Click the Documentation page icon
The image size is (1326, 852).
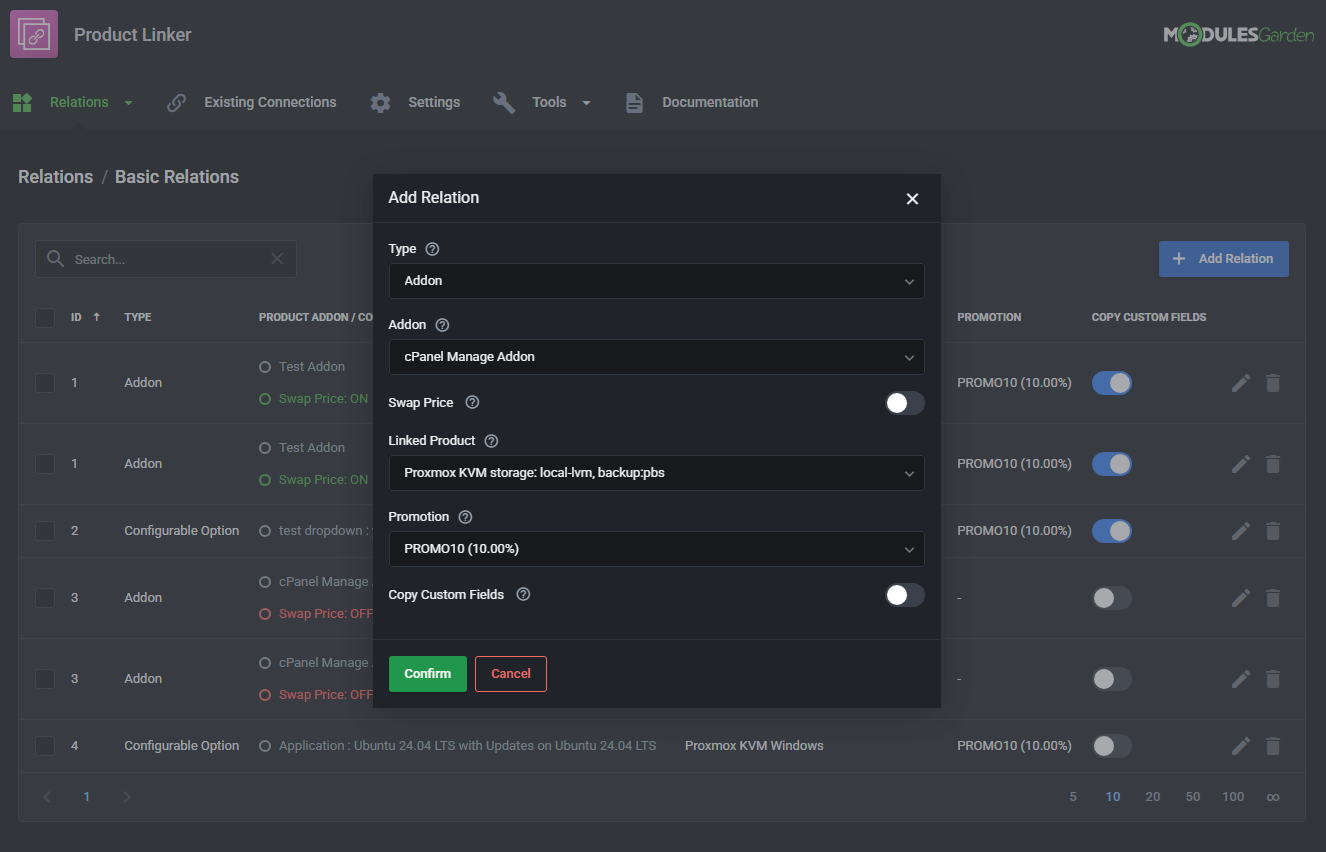[634, 102]
